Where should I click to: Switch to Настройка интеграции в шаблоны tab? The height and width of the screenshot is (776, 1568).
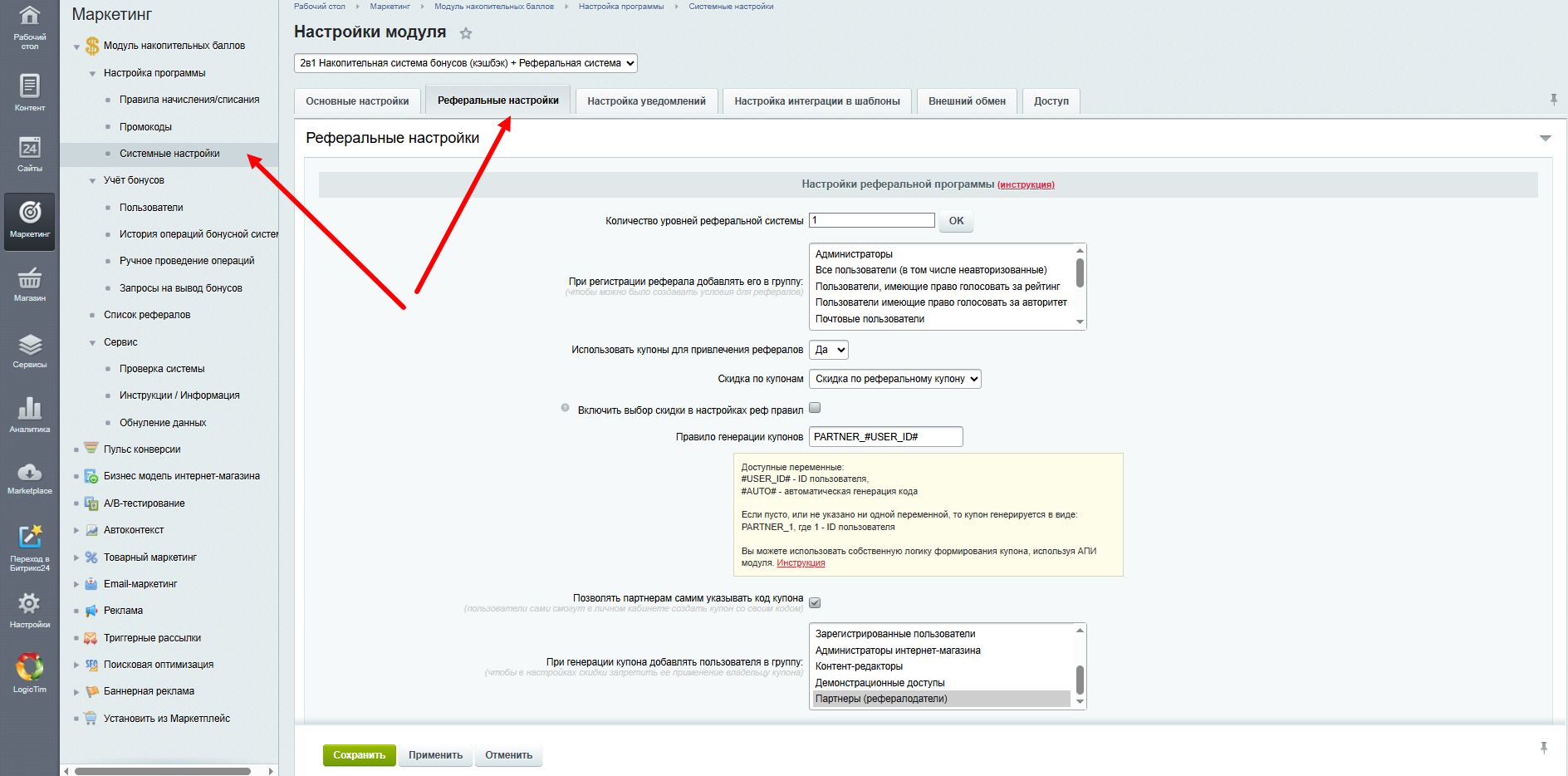point(817,101)
